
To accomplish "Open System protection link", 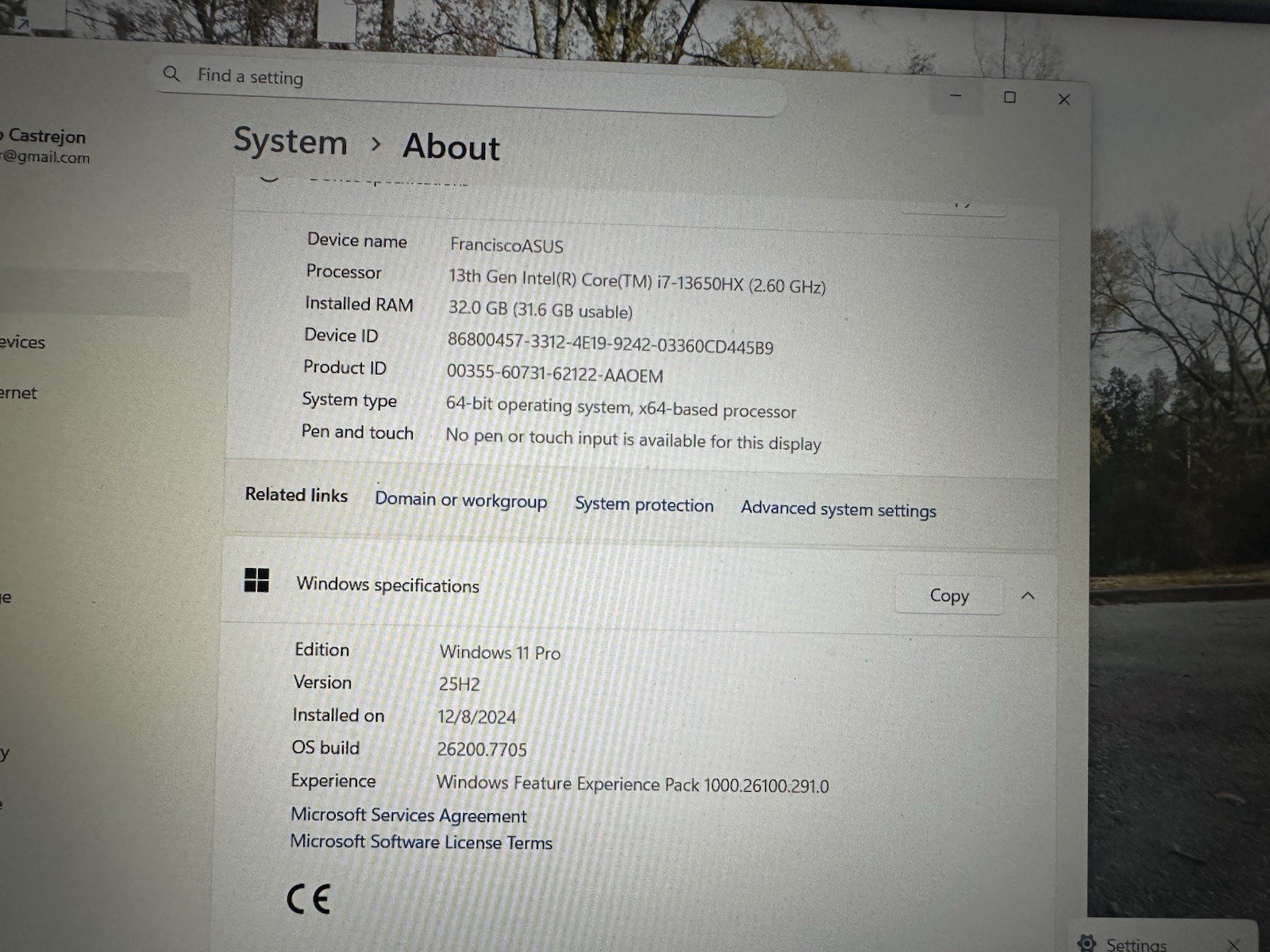I will click(644, 505).
